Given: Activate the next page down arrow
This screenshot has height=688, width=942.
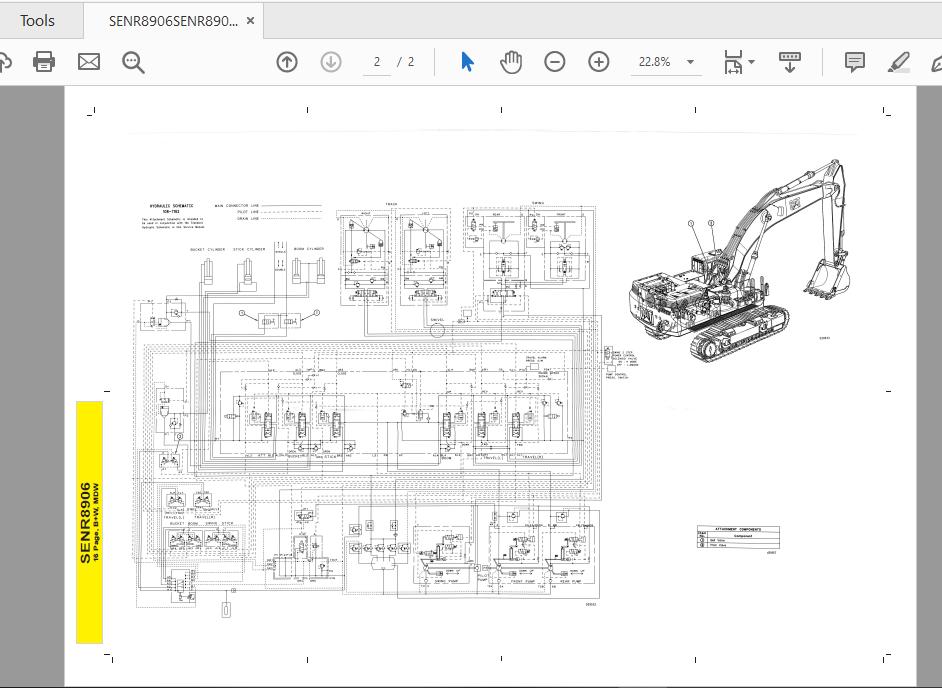Looking at the screenshot, I should click(x=330, y=61).
